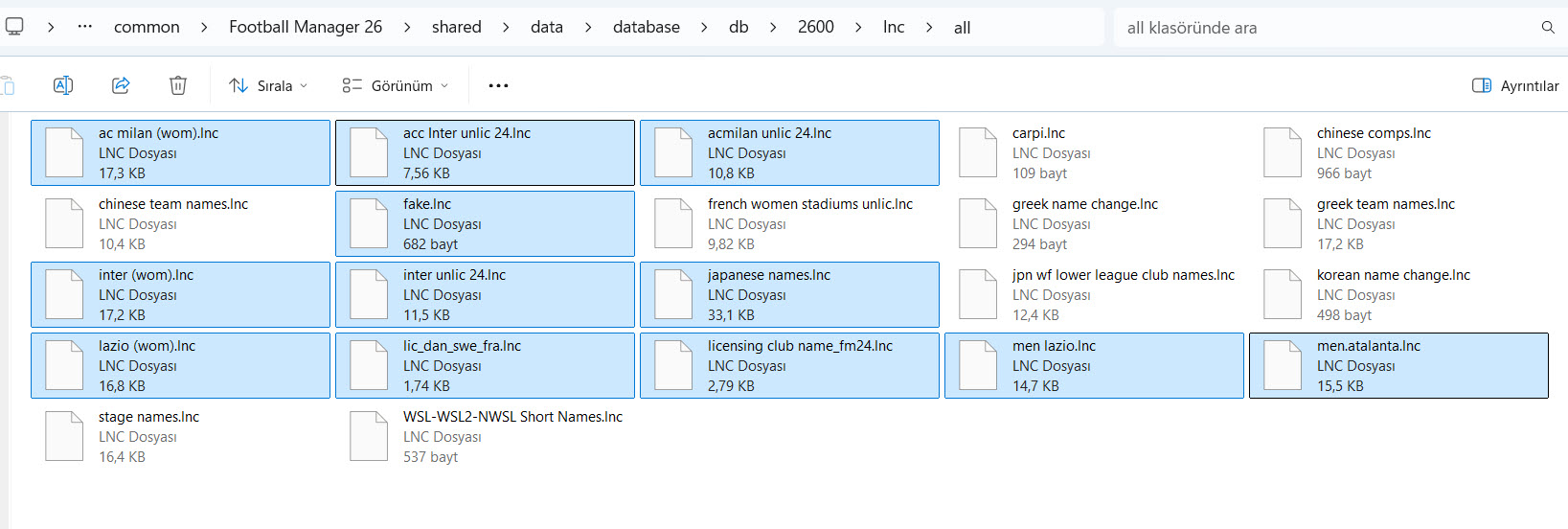Viewport: 1568px width, 529px height.
Task: Go to the database folder in the breadcrumb
Action: click(x=646, y=27)
